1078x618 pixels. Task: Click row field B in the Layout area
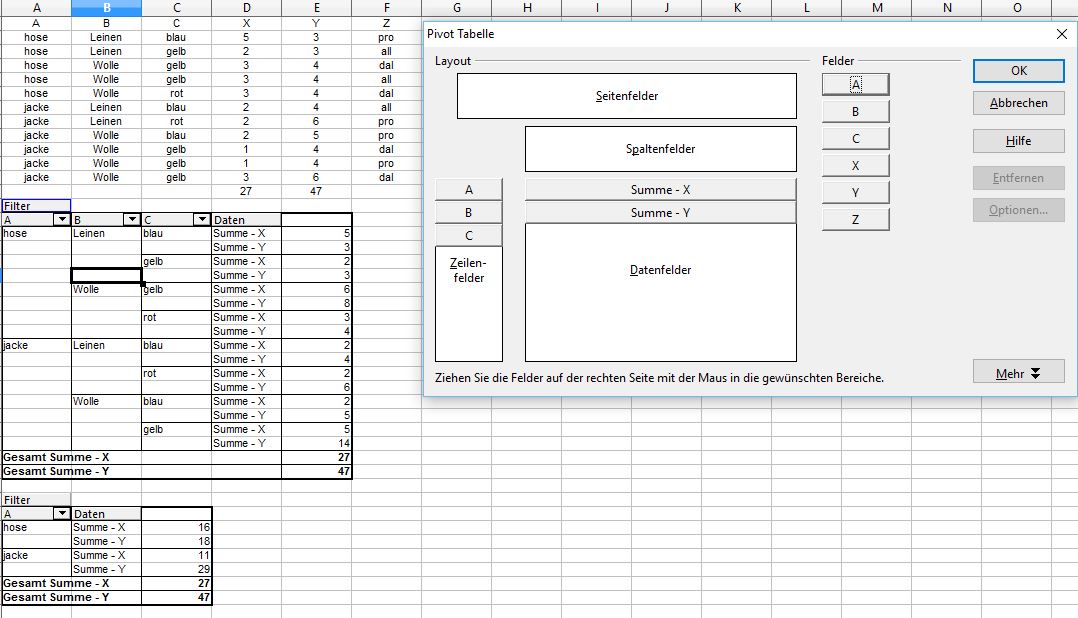469,212
